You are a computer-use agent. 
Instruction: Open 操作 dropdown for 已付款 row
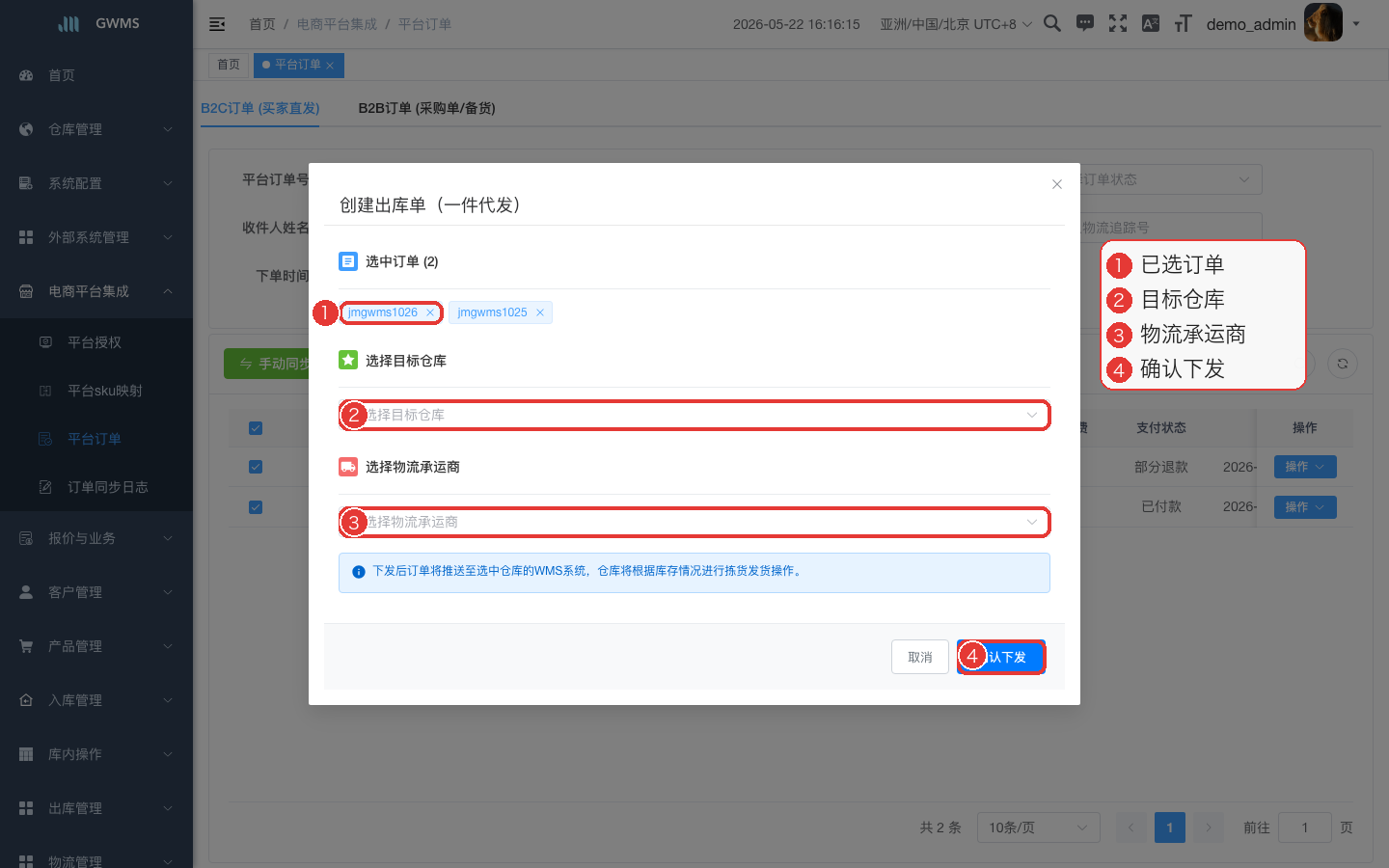point(1305,507)
